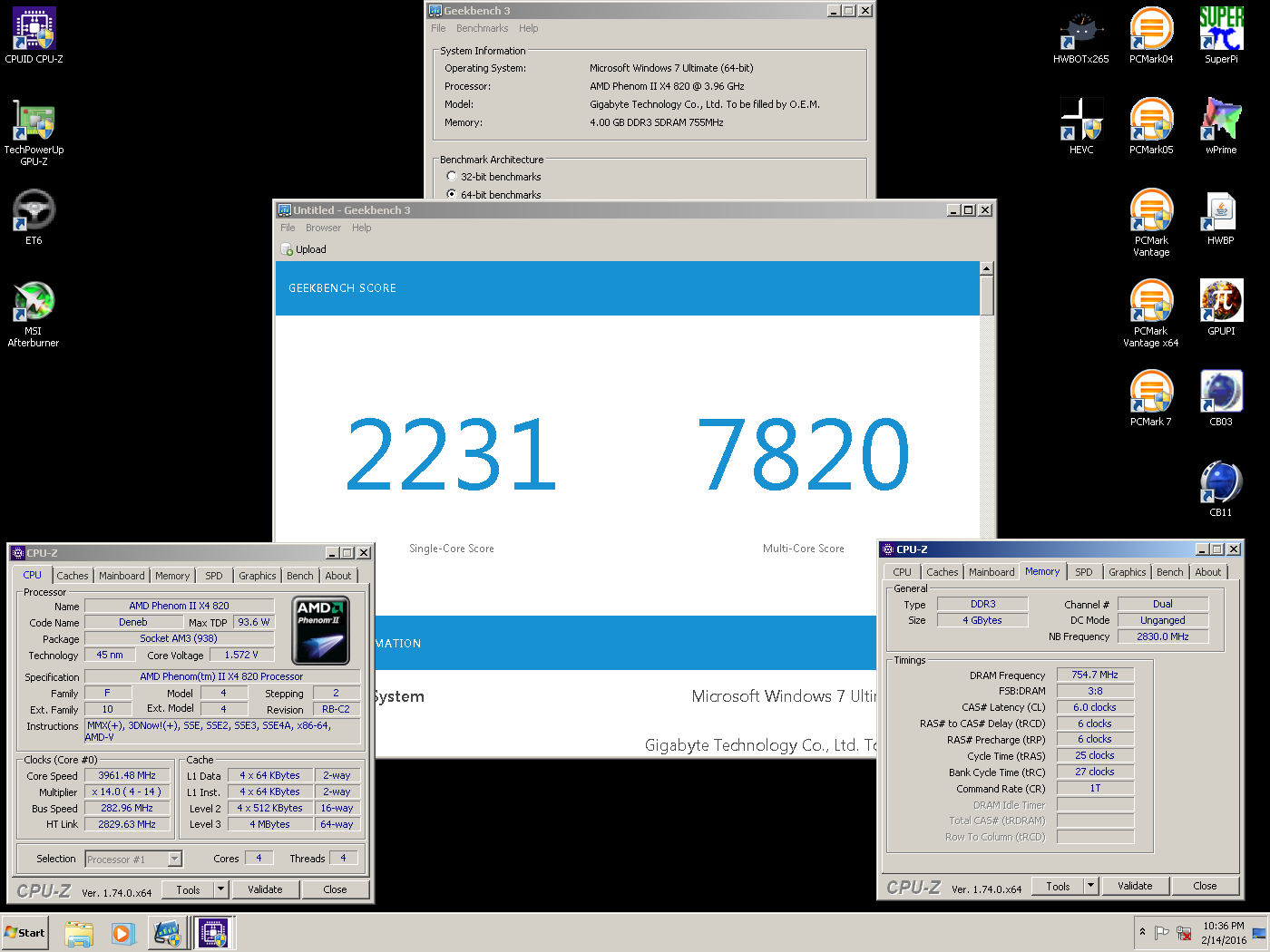
Task: Open About tab in left CPU-Z
Action: (x=337, y=576)
